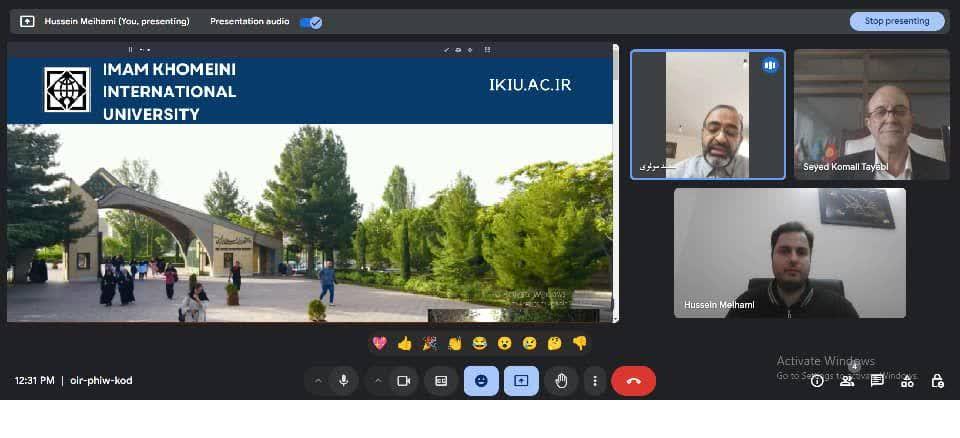
Task: Select Seyed Komail Tayebi's video tile
Action: pyautogui.click(x=871, y=114)
